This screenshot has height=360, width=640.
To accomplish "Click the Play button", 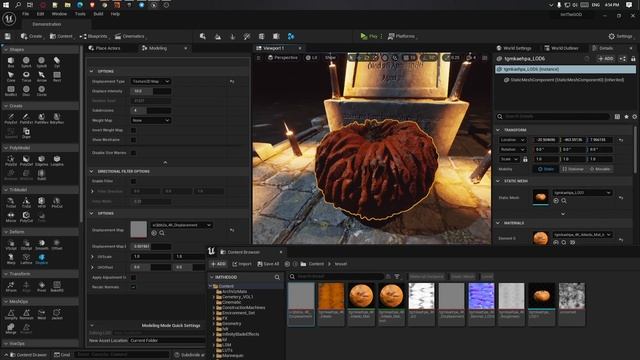I will 369,36.
